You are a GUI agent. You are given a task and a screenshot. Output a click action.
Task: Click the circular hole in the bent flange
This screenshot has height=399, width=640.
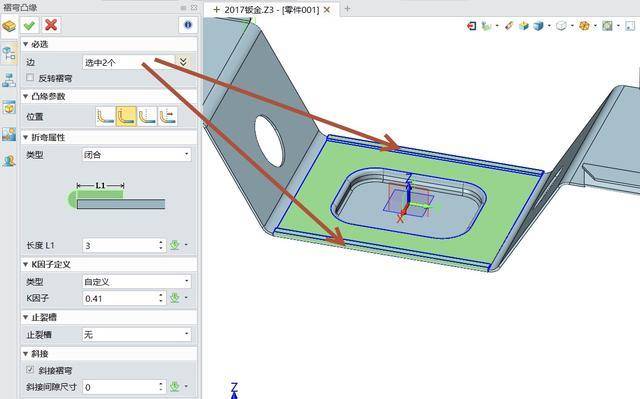[269, 141]
